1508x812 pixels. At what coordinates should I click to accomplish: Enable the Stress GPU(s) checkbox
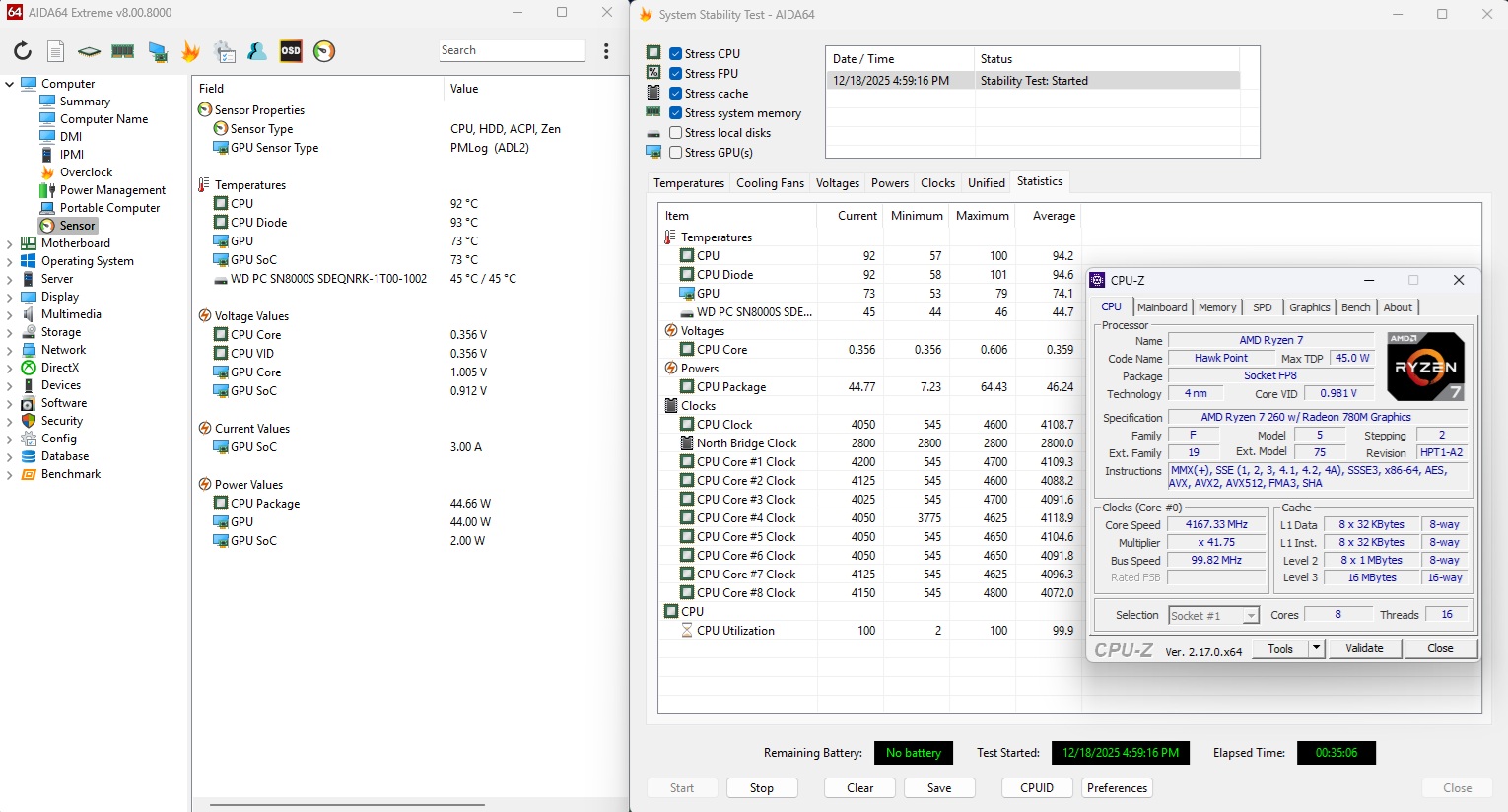(675, 153)
